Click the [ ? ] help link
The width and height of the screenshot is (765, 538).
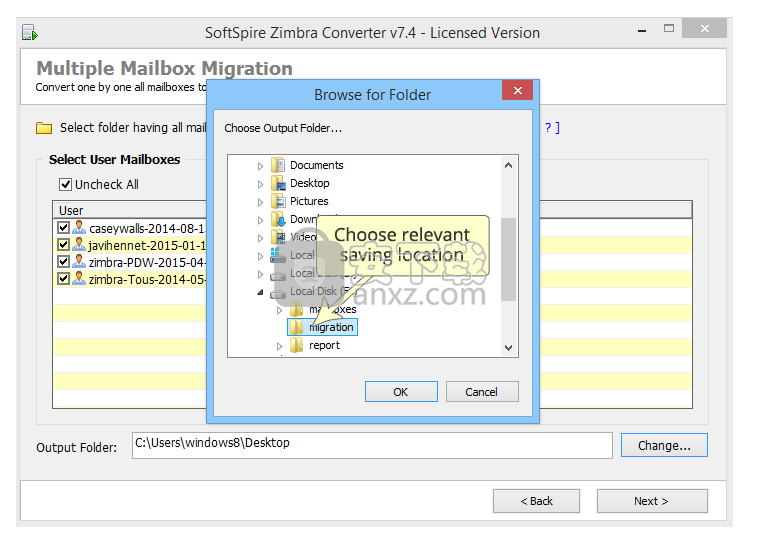(550, 128)
